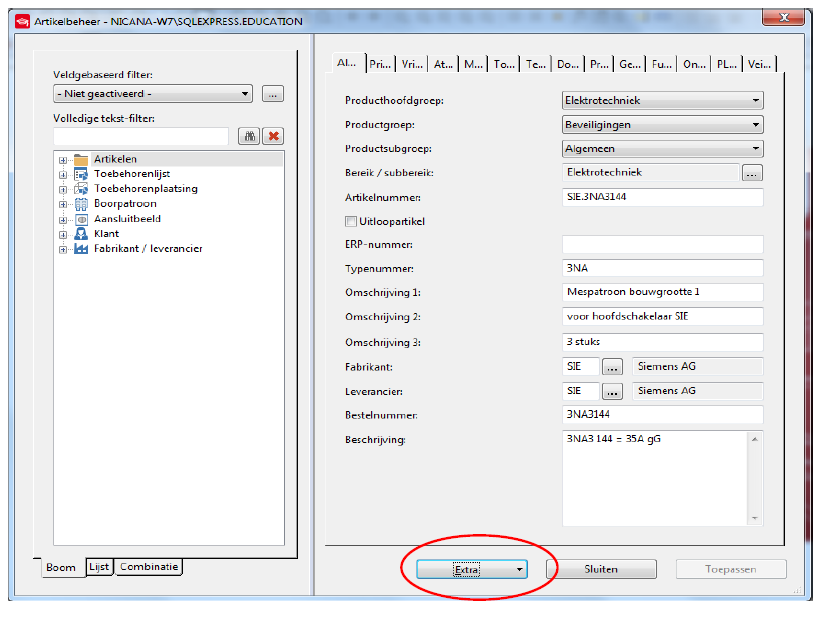
Task: Expand the Toebehorenplaatsing tree node
Action: click(63, 189)
